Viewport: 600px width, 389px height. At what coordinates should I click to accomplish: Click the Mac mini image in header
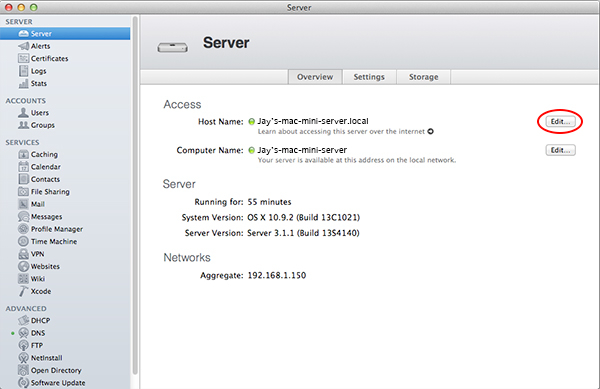[173, 48]
